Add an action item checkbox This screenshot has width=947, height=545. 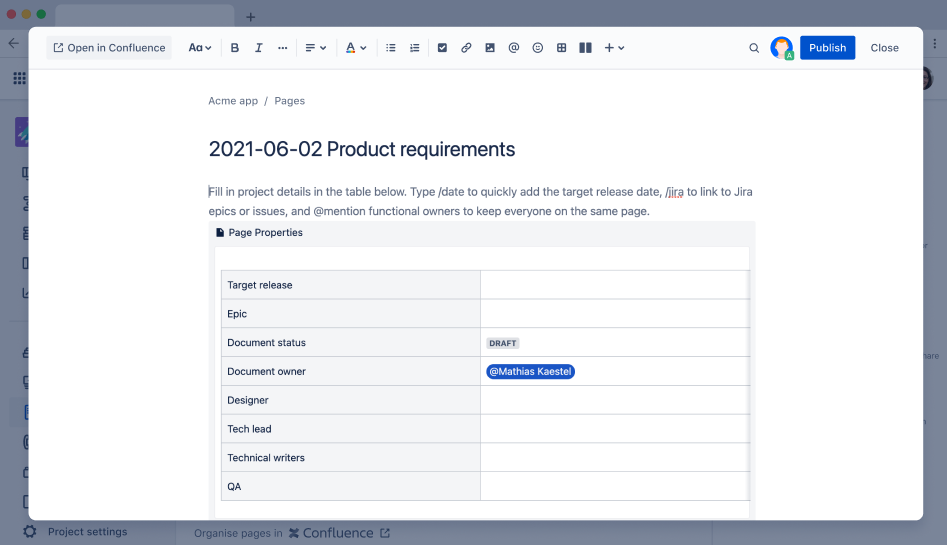pos(442,48)
